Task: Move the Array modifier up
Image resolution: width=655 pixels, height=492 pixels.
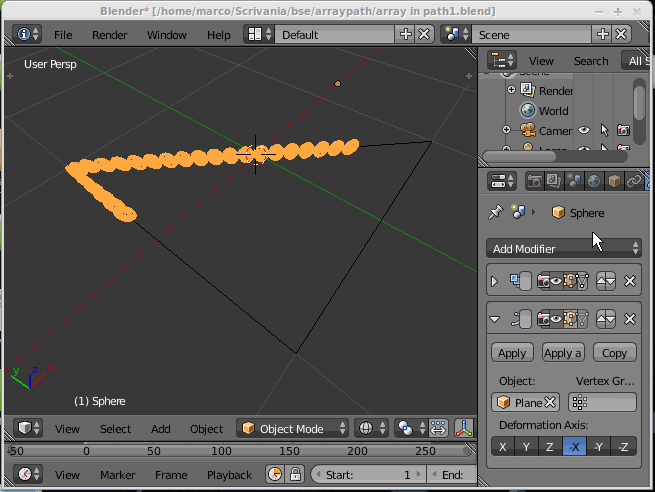Action: 601,281
